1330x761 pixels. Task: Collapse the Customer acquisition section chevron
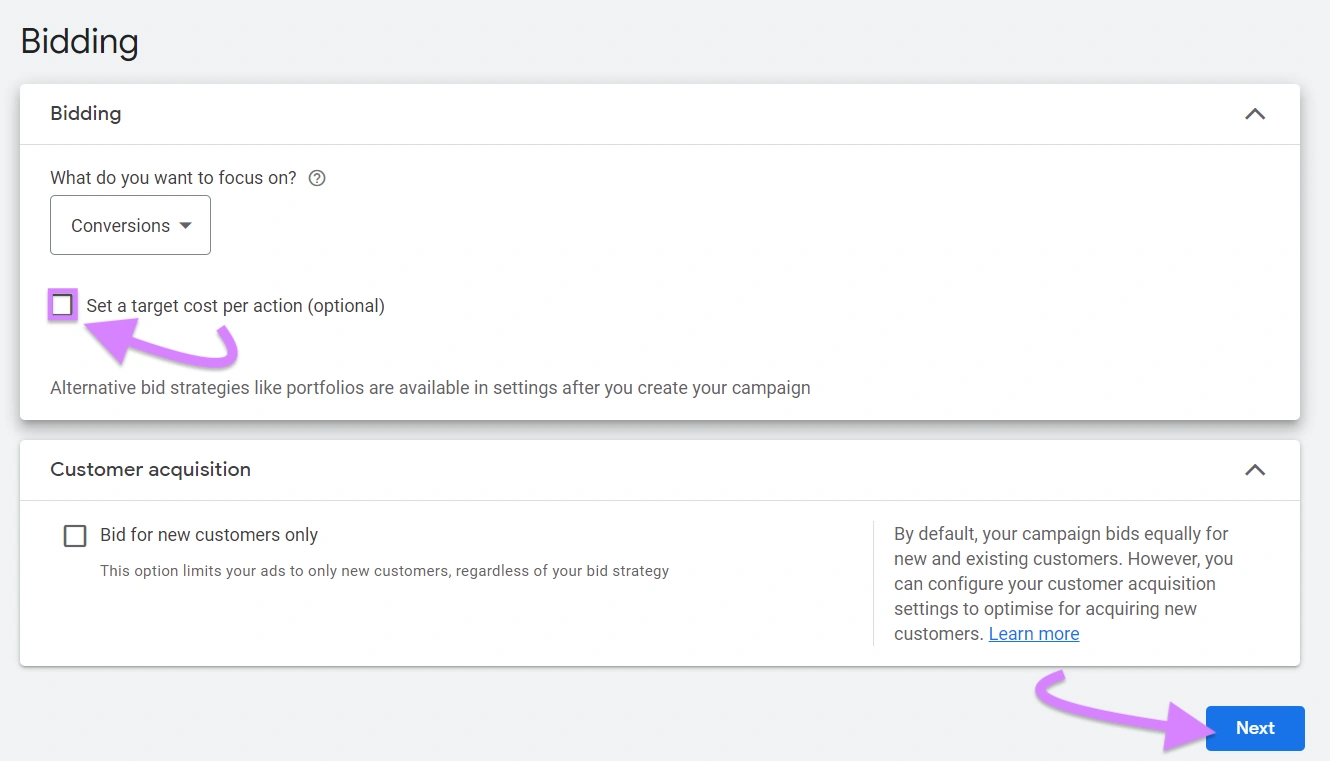[1255, 470]
